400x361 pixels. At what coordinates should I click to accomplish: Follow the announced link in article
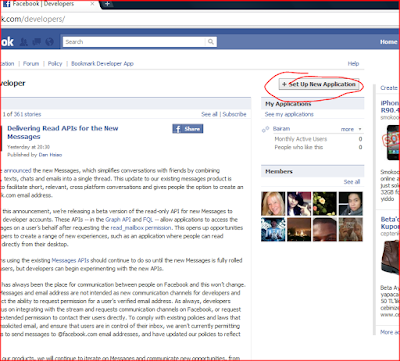17,171
